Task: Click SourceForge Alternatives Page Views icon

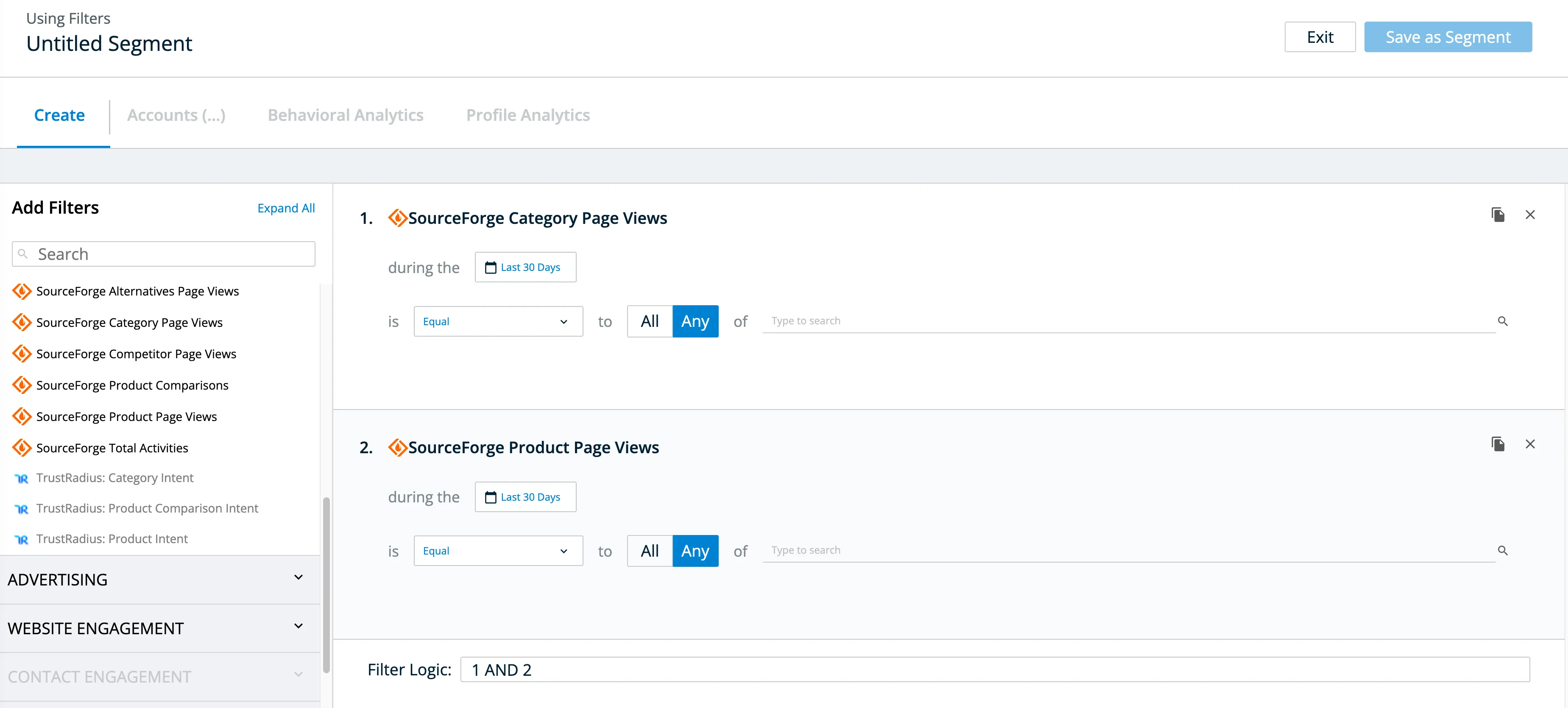Action: (x=22, y=292)
